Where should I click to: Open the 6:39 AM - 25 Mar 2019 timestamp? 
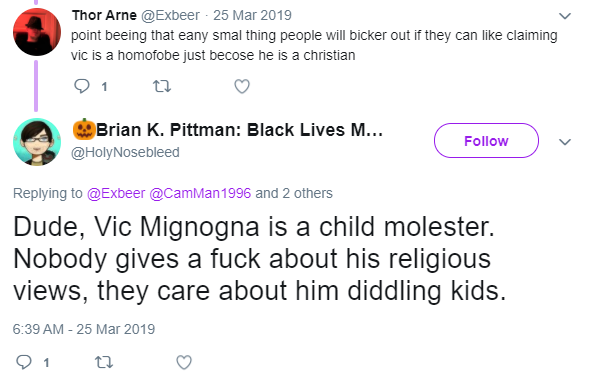tap(84, 329)
